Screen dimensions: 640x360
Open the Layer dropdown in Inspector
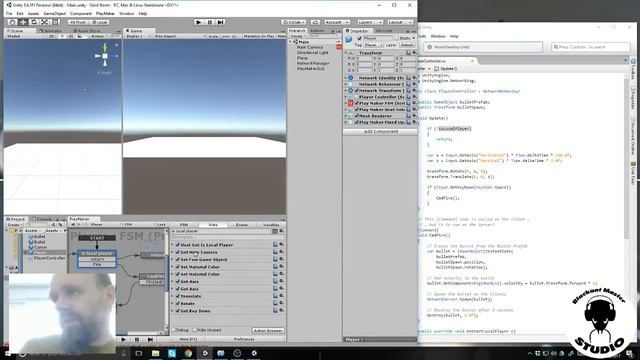pyautogui.click(x=407, y=45)
